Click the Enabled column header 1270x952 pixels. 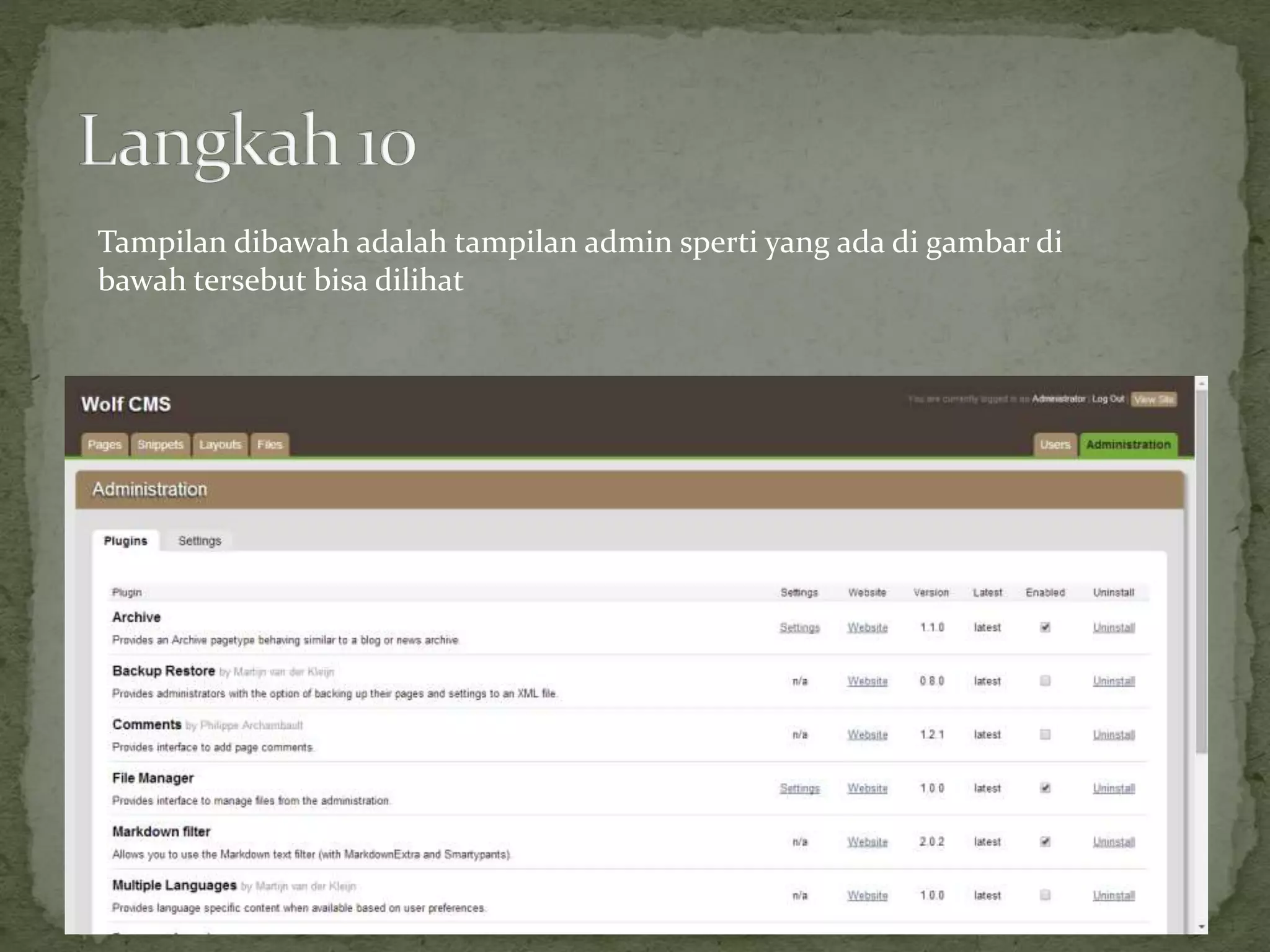click(x=1045, y=593)
